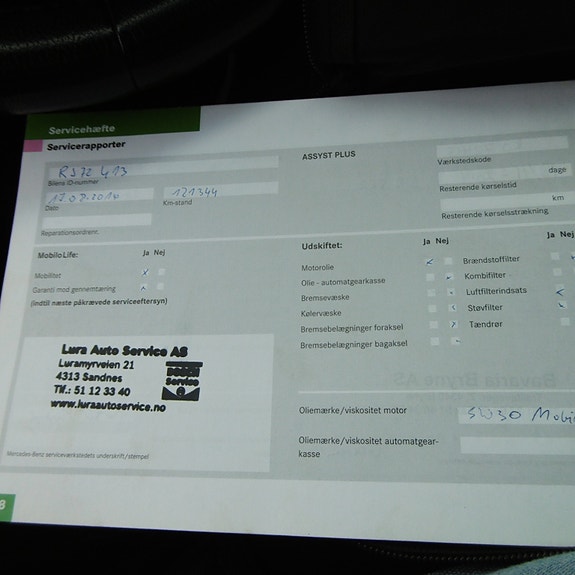Check Bremsebelægninger bagaksel Ja box
Image resolution: width=575 pixels, height=575 pixels.
click(435, 341)
